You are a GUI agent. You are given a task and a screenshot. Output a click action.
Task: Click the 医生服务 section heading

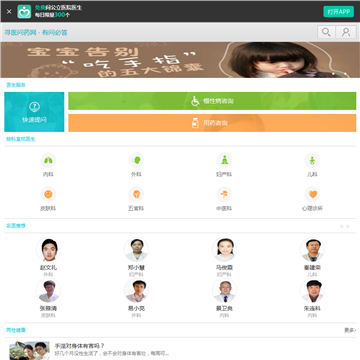click(16, 85)
